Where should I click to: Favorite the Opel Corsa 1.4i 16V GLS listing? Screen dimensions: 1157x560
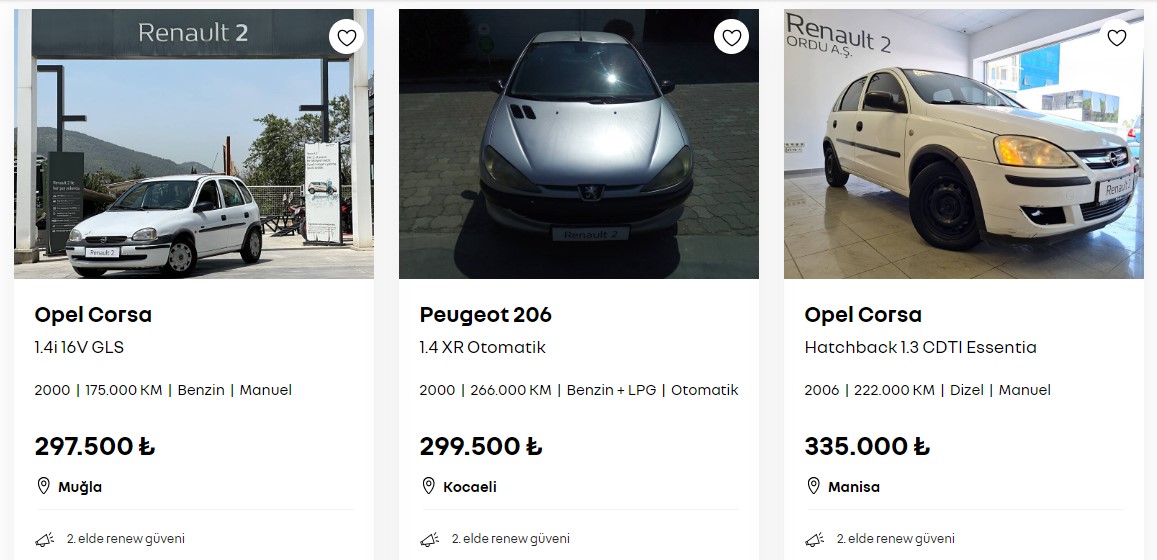[346, 37]
